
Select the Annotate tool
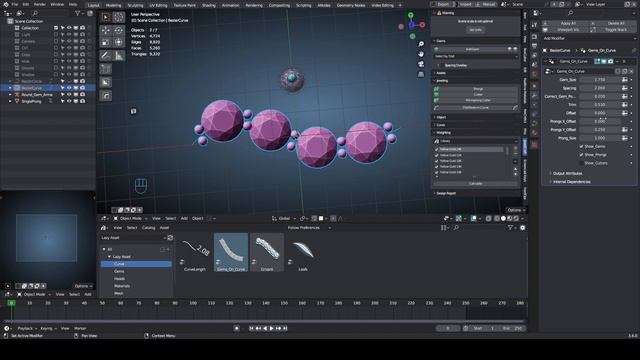(x=106, y=55)
